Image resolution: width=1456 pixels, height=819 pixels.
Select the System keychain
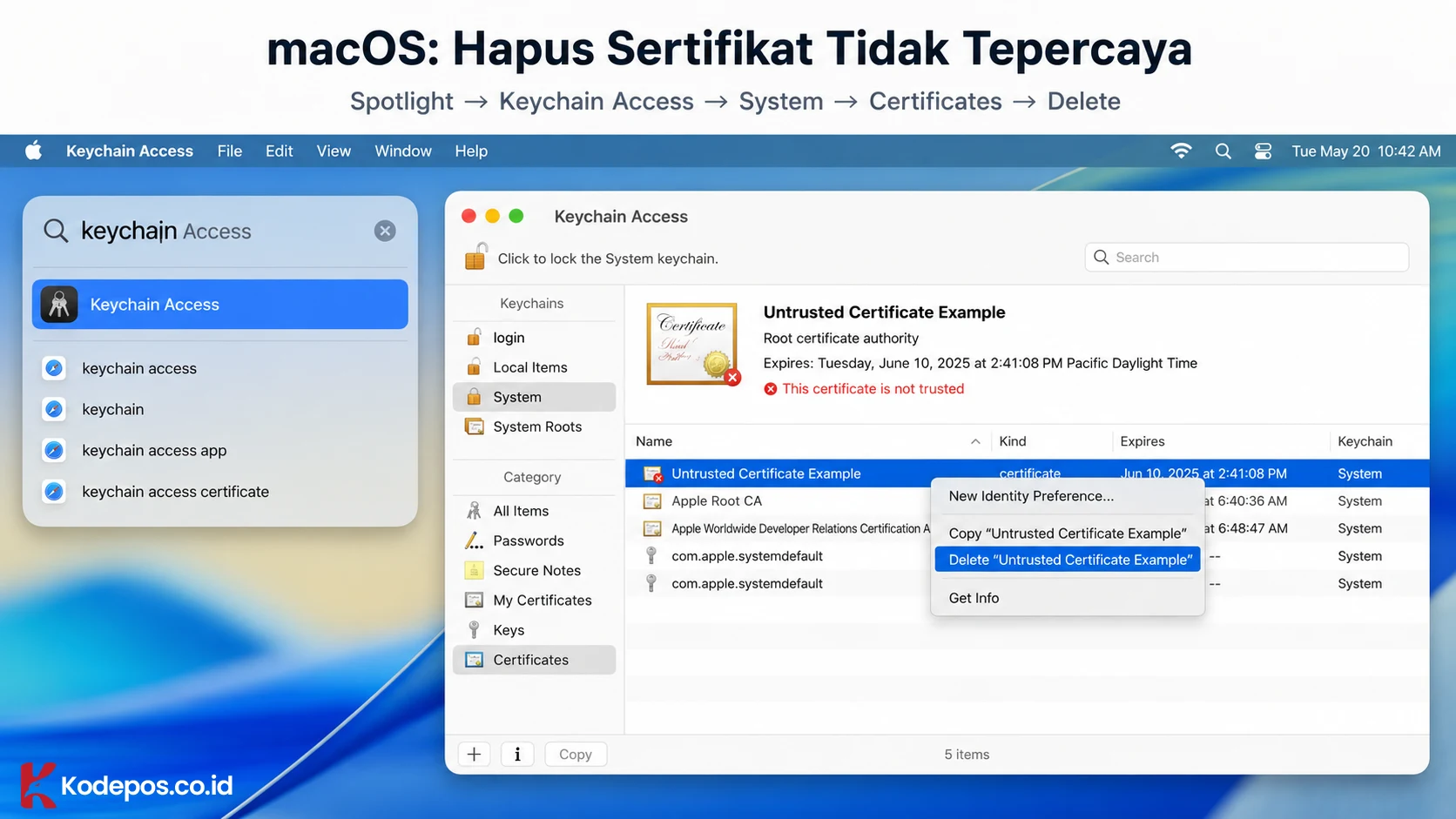point(534,397)
